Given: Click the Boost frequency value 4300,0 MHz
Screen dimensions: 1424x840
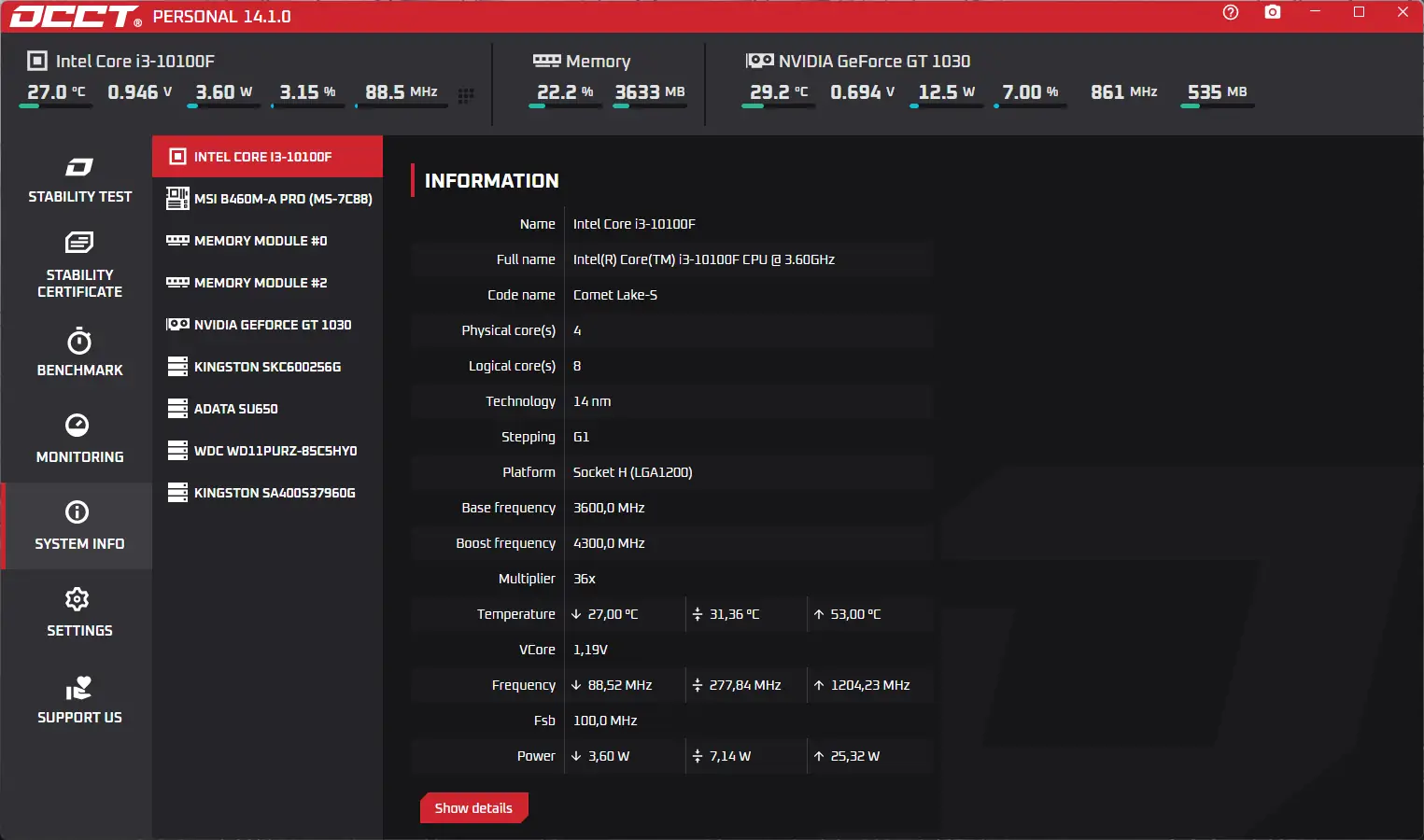Looking at the screenshot, I should 609,543.
